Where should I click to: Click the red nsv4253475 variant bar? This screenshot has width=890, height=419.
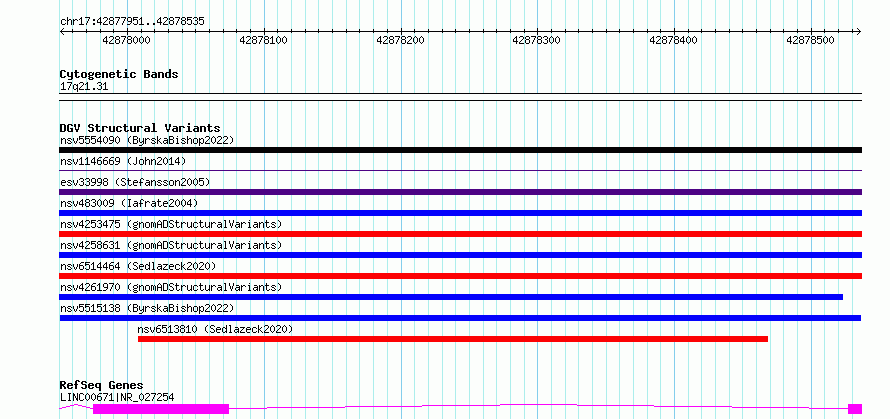(x=461, y=234)
